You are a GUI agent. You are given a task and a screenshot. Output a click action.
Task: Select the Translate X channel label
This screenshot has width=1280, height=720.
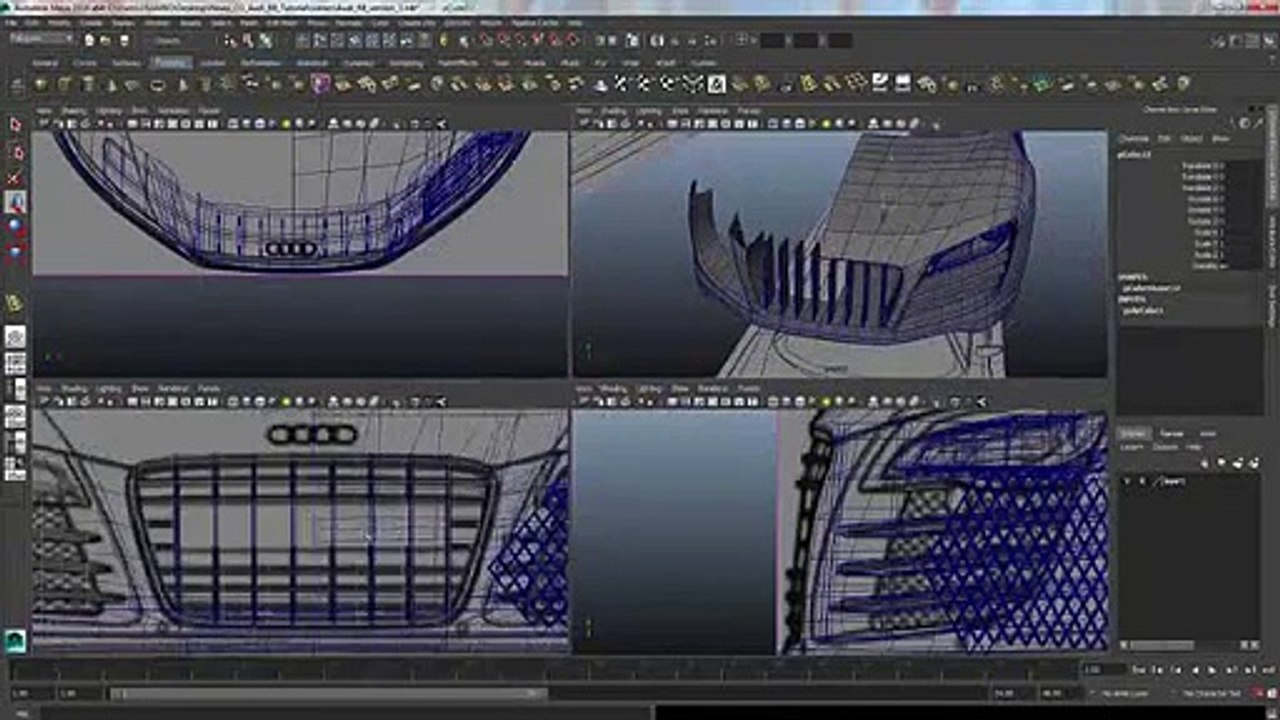click(x=1202, y=165)
